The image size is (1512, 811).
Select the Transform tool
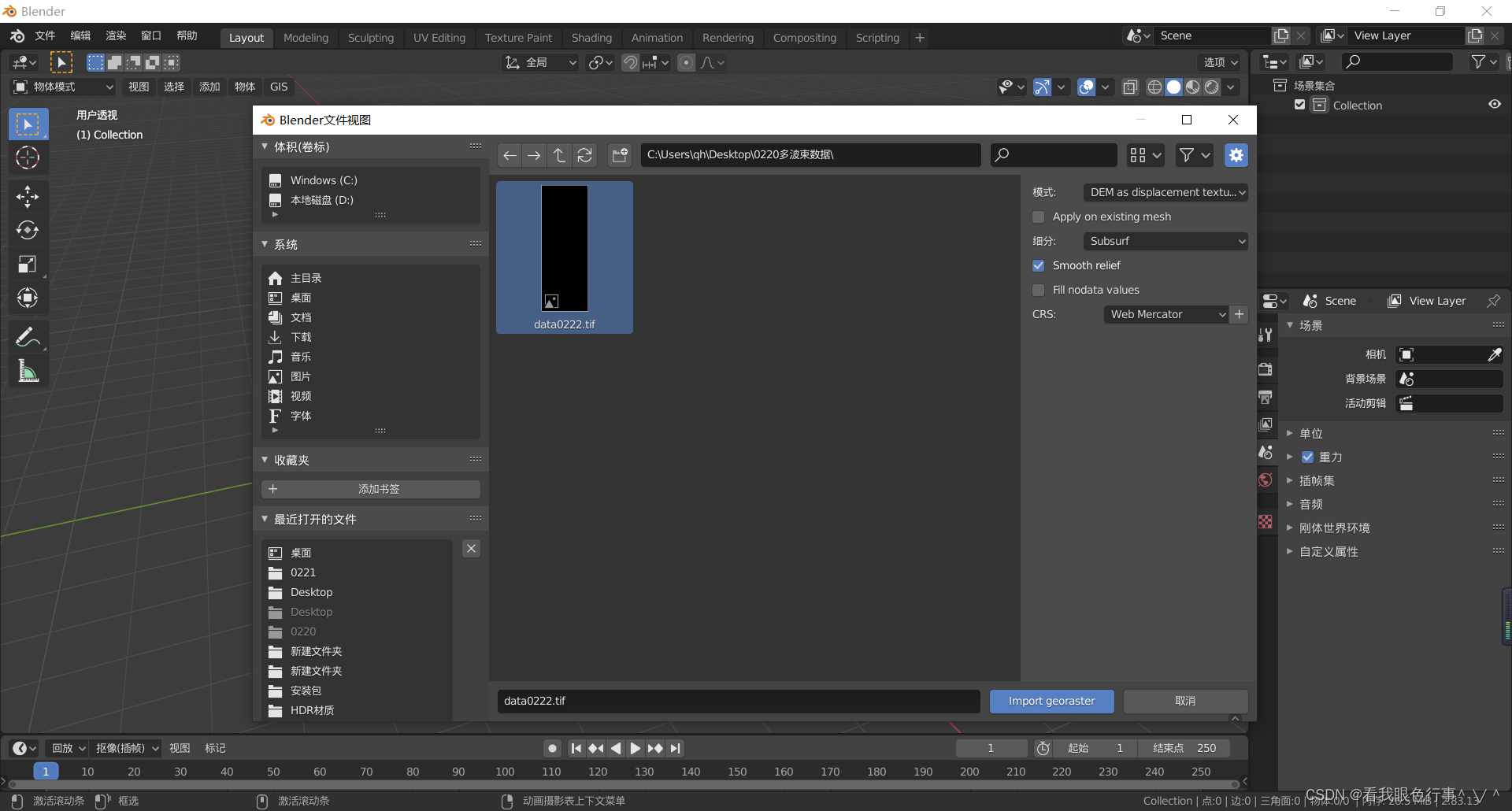[x=28, y=298]
